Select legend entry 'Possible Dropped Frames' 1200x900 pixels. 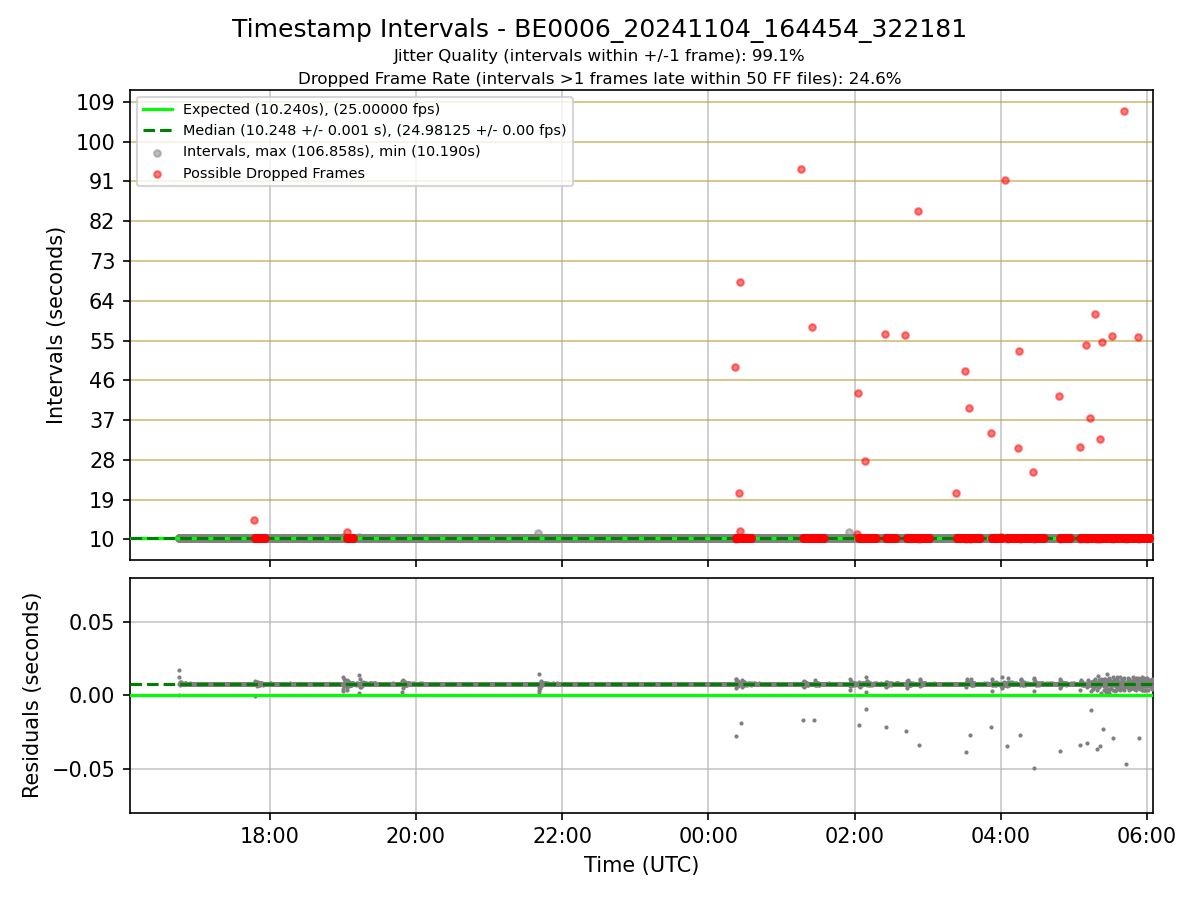point(273,173)
